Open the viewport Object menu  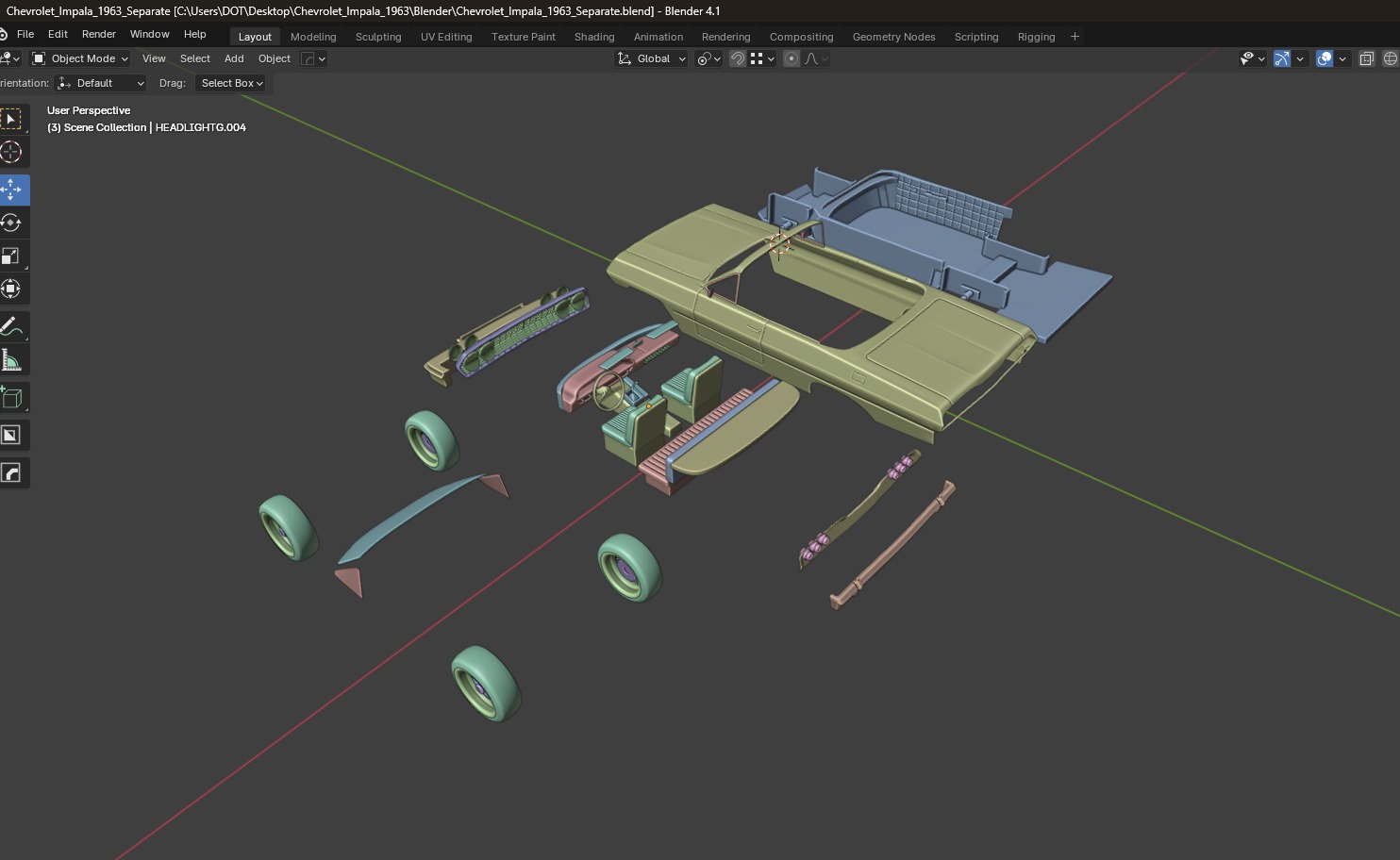pyautogui.click(x=275, y=58)
